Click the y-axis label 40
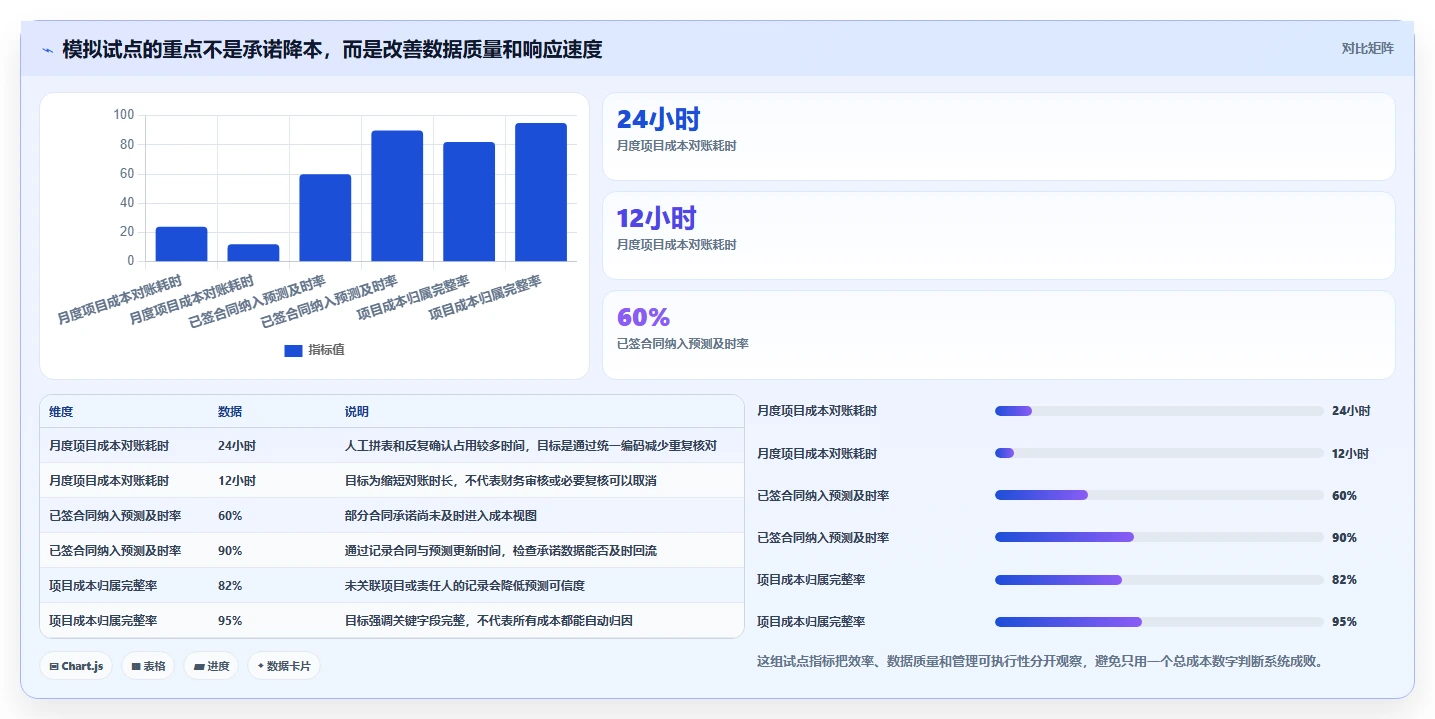 (x=127, y=203)
